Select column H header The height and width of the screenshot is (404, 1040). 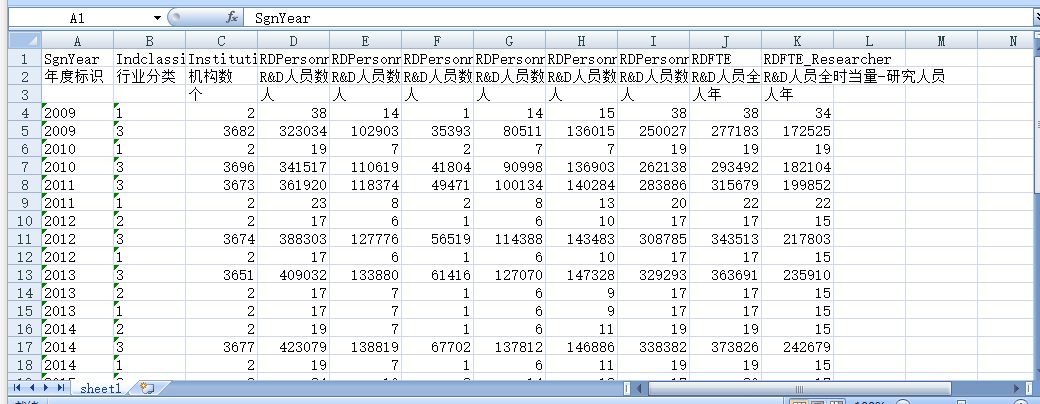point(581,41)
